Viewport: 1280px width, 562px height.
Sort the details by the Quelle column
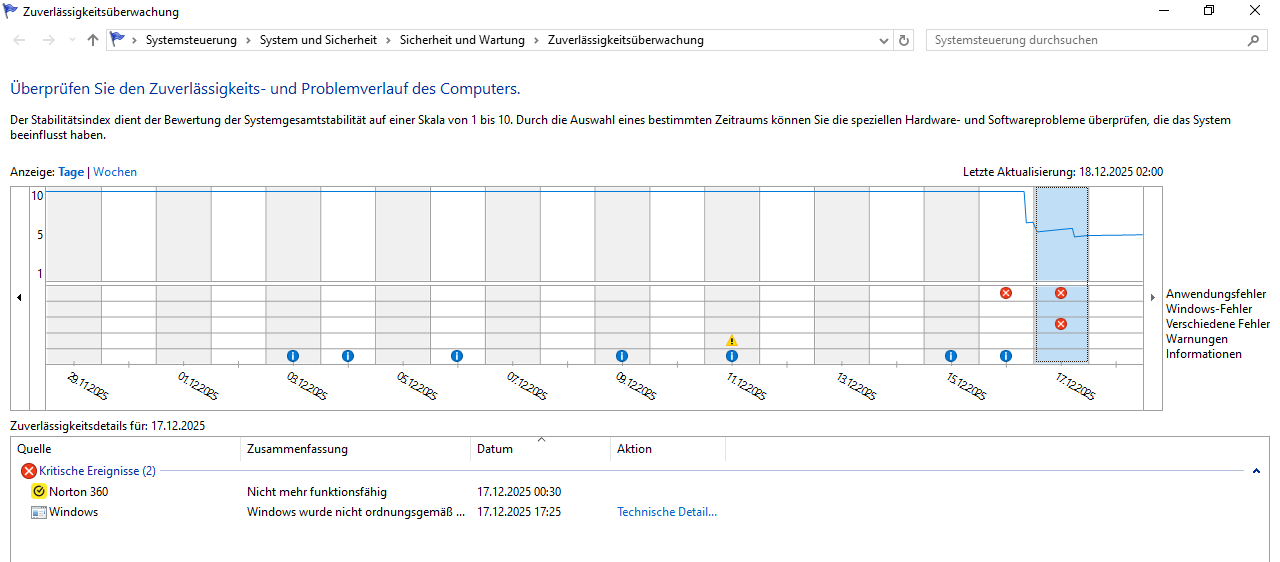point(126,449)
